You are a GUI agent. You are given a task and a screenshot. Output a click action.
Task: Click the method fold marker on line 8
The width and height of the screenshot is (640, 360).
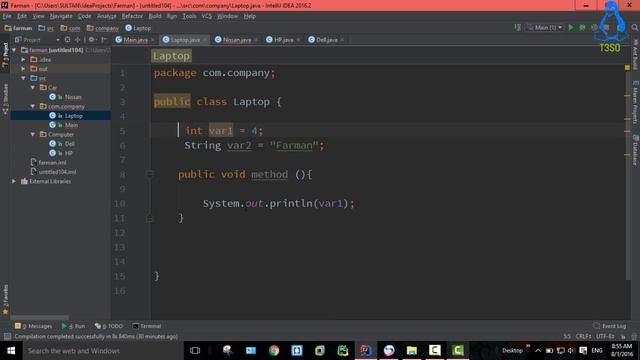coord(149,174)
